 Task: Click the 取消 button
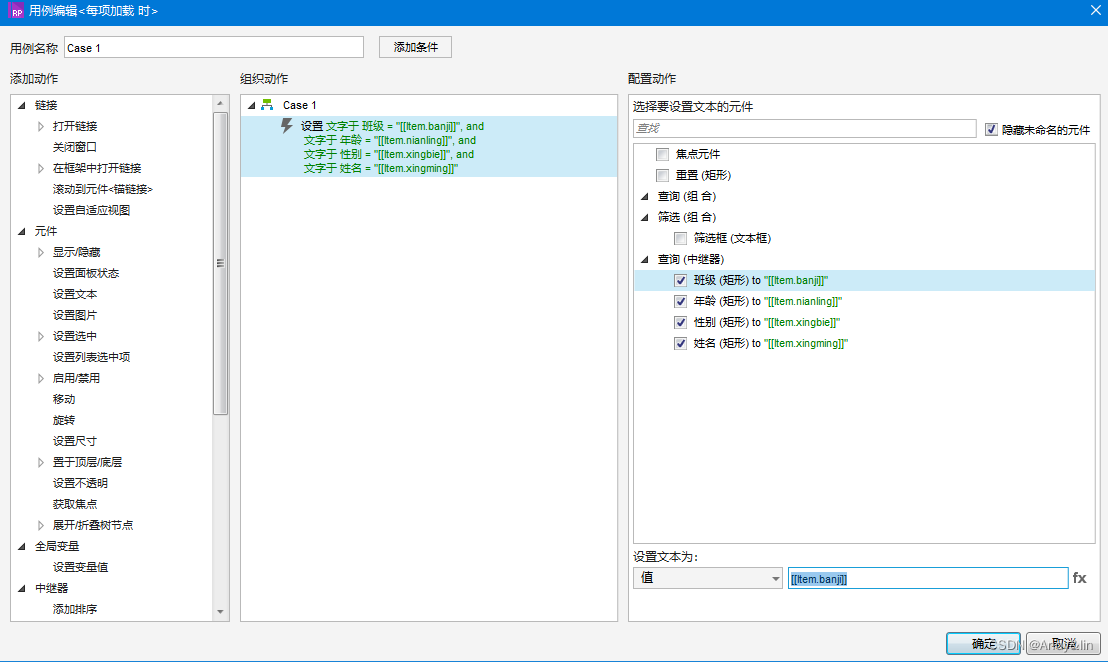[1063, 643]
